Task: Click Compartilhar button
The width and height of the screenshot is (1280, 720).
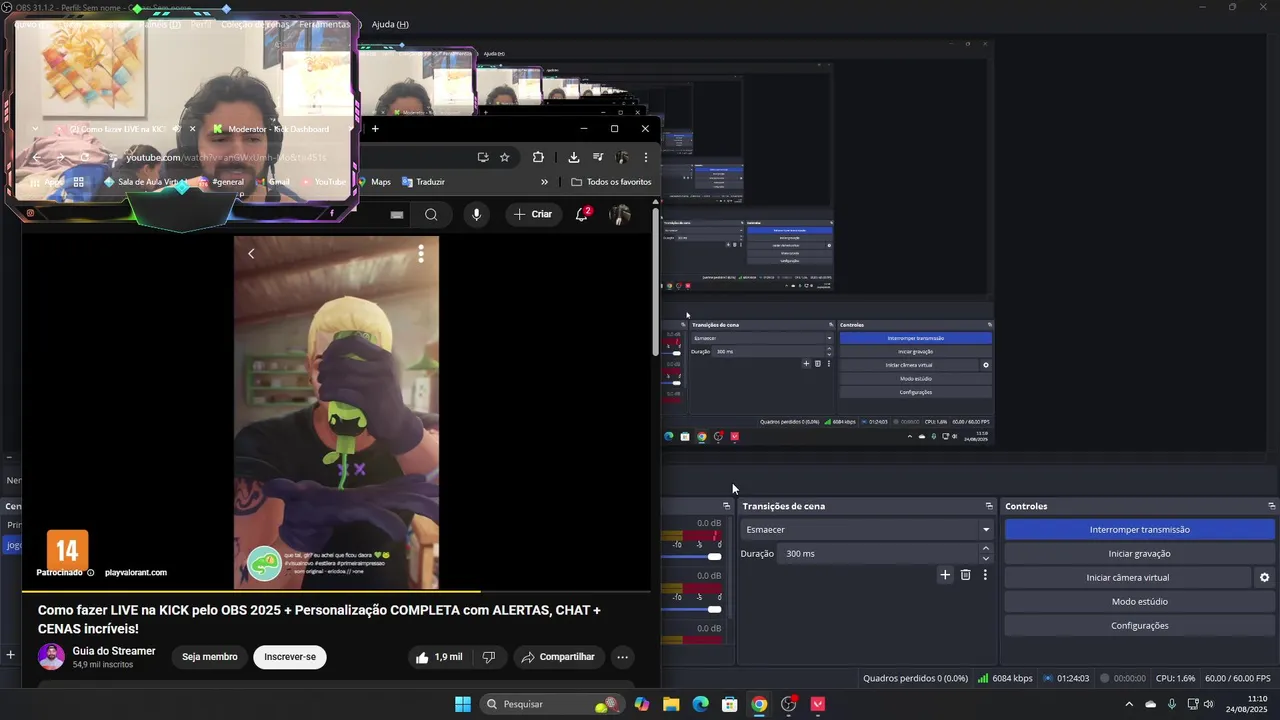Action: click(558, 657)
